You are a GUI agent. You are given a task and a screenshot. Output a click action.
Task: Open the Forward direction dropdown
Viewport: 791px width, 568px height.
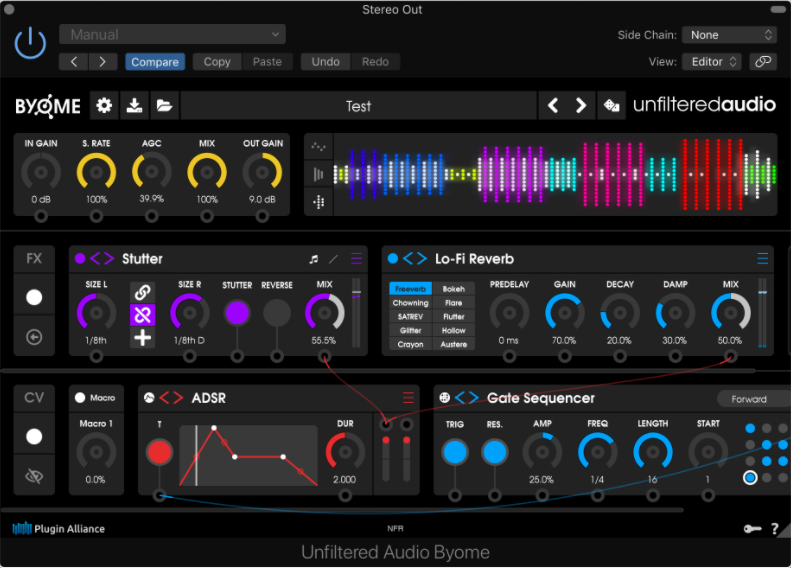[x=754, y=399]
